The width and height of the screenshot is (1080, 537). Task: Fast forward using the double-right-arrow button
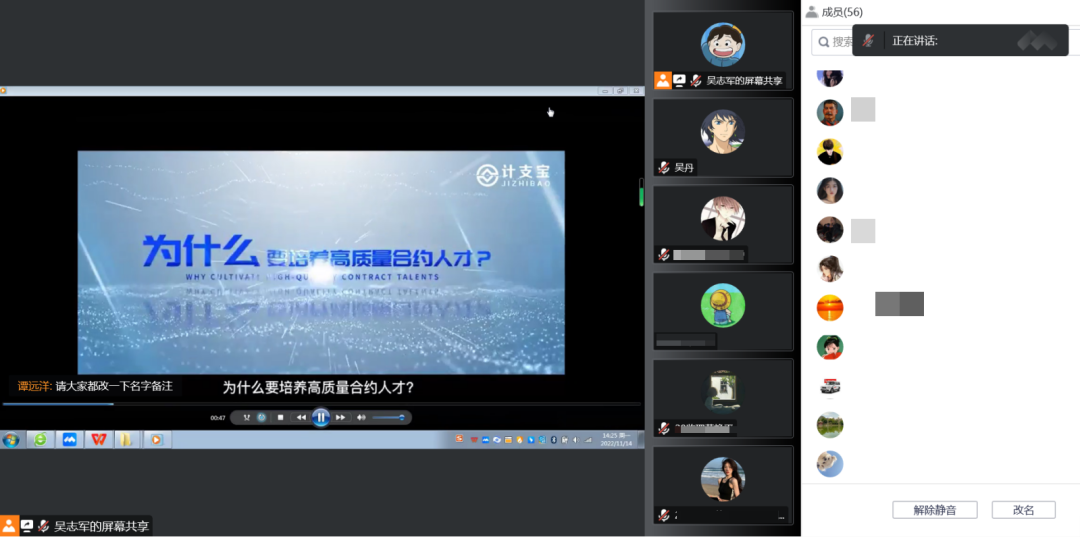pyautogui.click(x=340, y=417)
